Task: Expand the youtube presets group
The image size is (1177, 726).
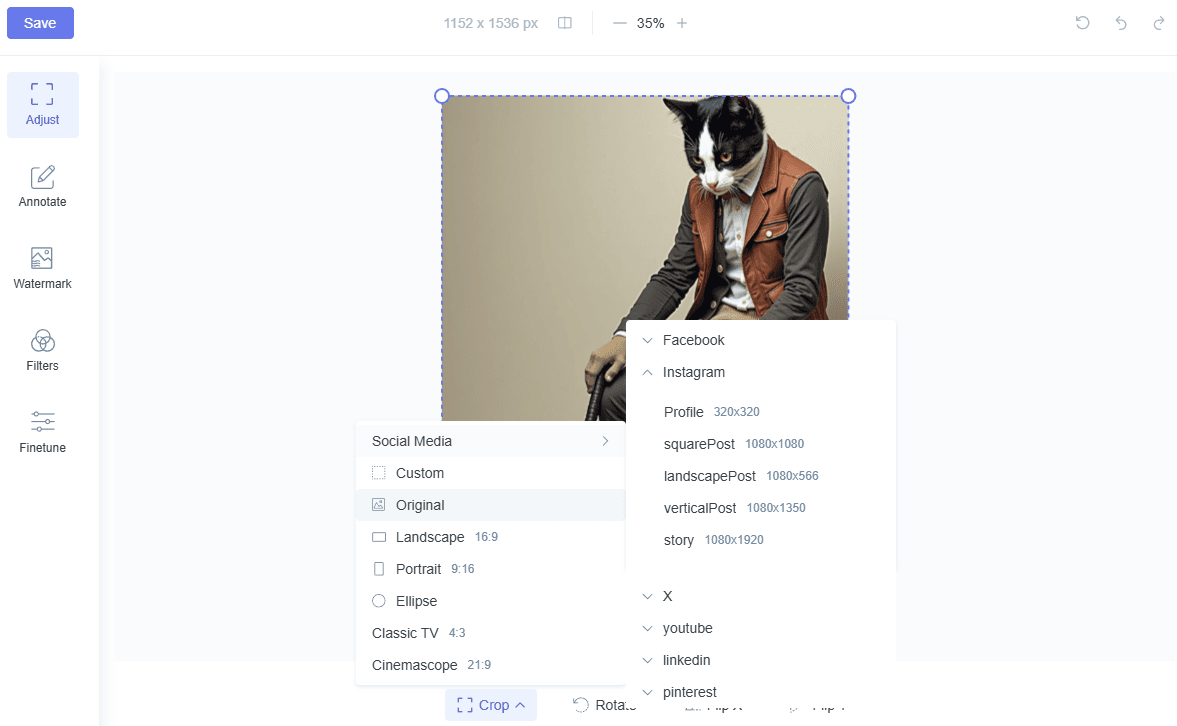Action: pyautogui.click(x=761, y=628)
